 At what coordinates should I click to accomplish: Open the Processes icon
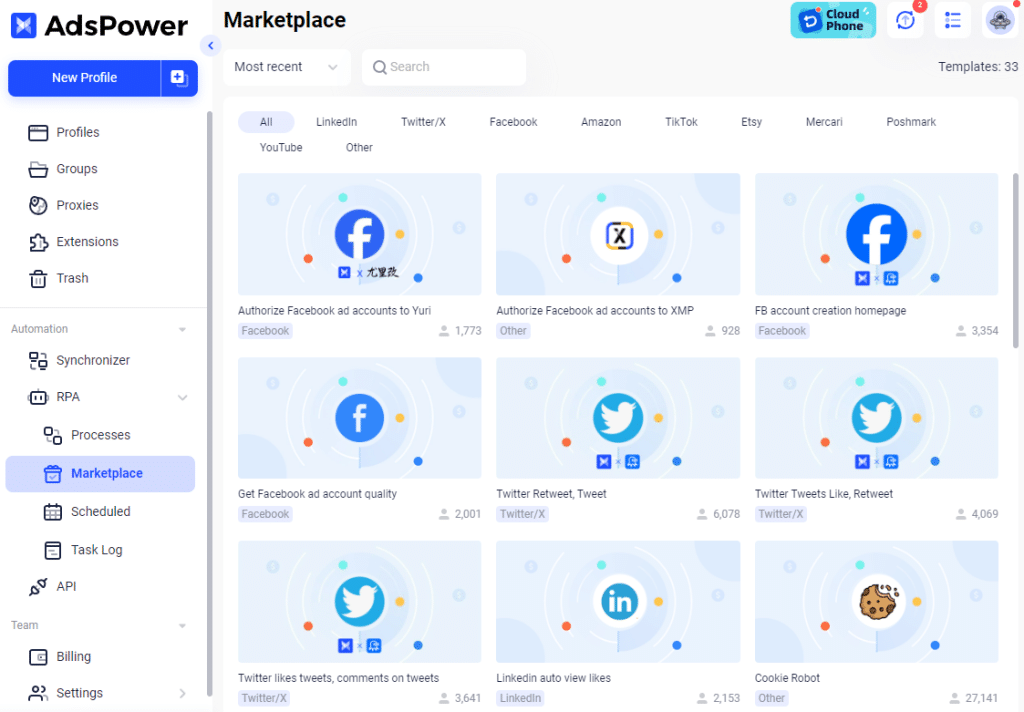tap(52, 435)
